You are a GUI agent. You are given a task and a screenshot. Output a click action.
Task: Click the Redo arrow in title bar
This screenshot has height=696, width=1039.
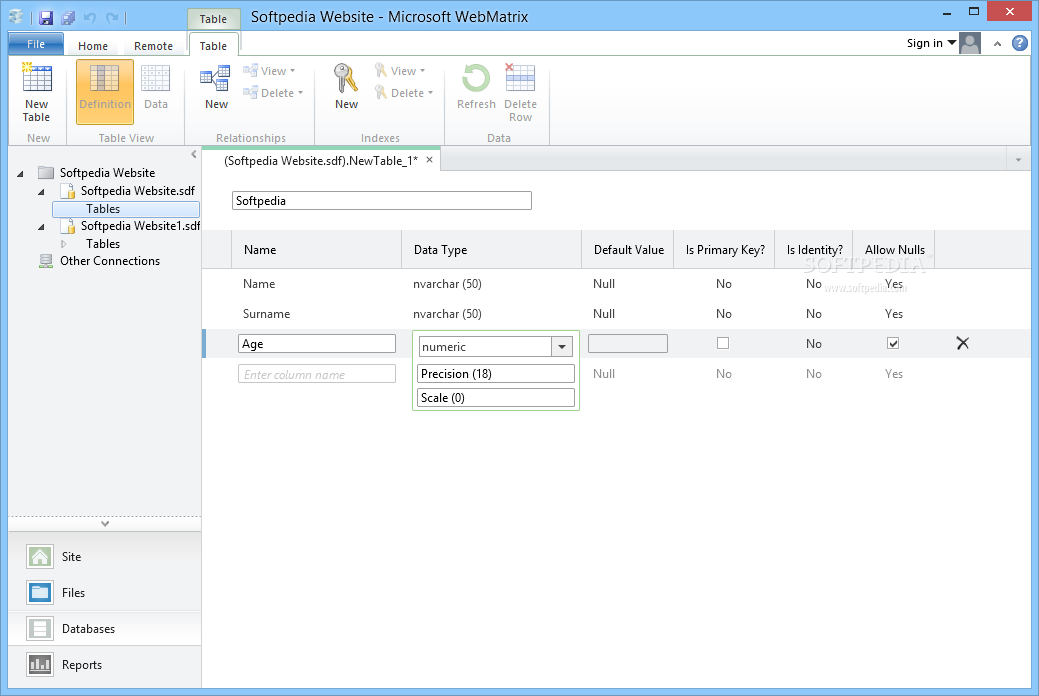(x=112, y=18)
